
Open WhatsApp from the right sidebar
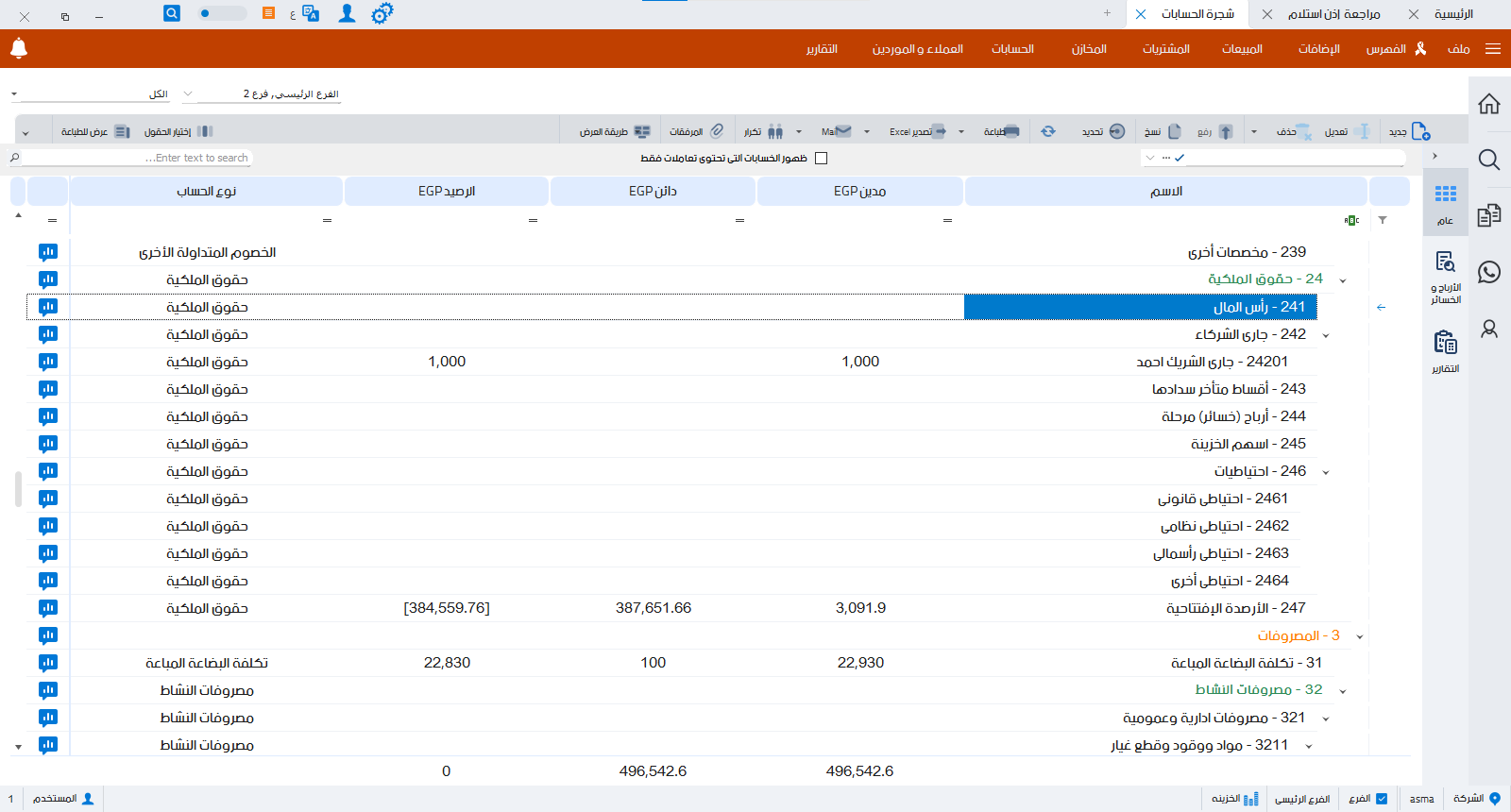tap(1489, 272)
